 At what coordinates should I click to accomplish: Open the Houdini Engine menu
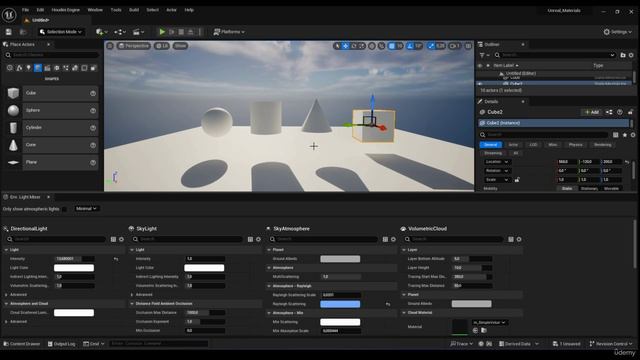click(x=66, y=10)
